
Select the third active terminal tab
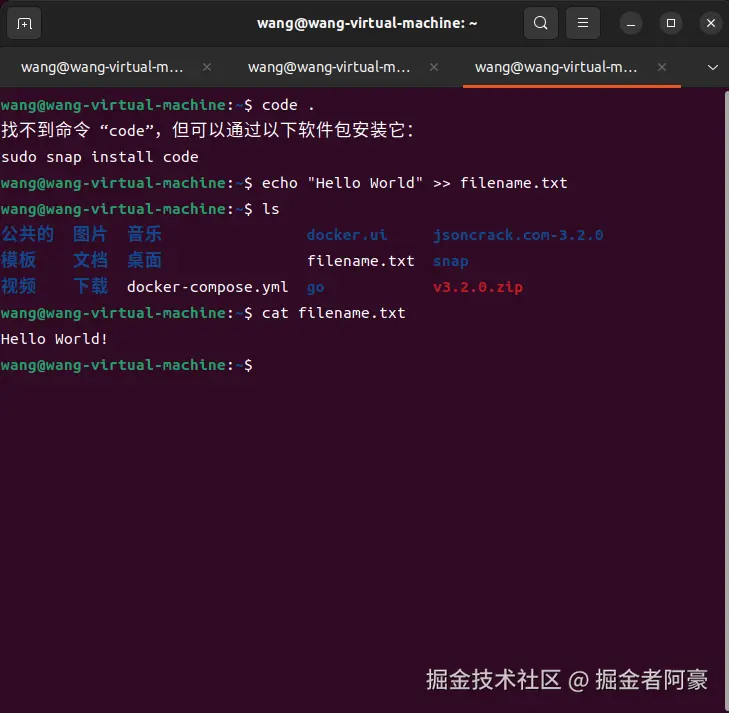tap(572, 67)
